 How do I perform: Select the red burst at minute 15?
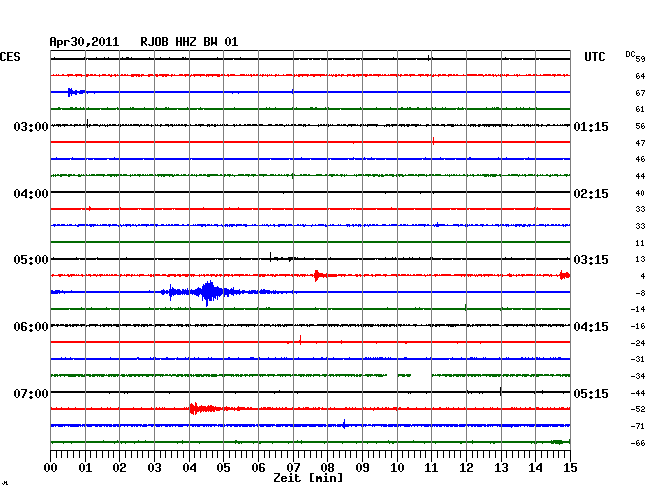[x=565, y=275]
